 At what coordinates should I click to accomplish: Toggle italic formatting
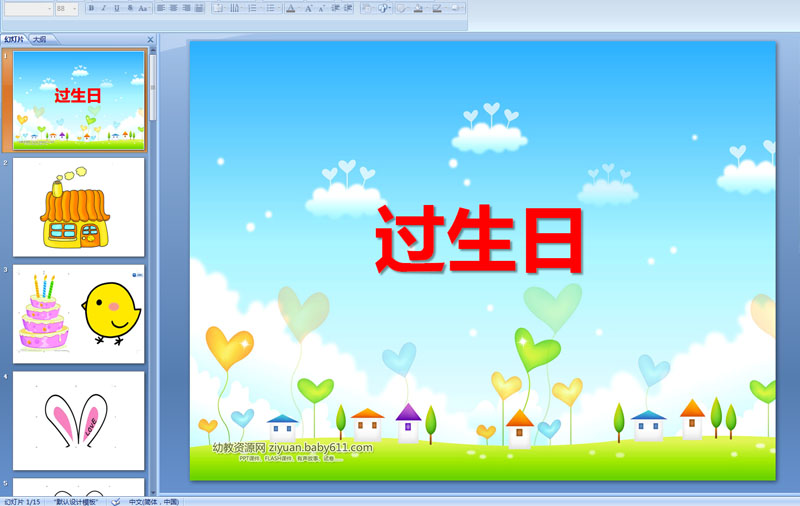click(x=104, y=8)
